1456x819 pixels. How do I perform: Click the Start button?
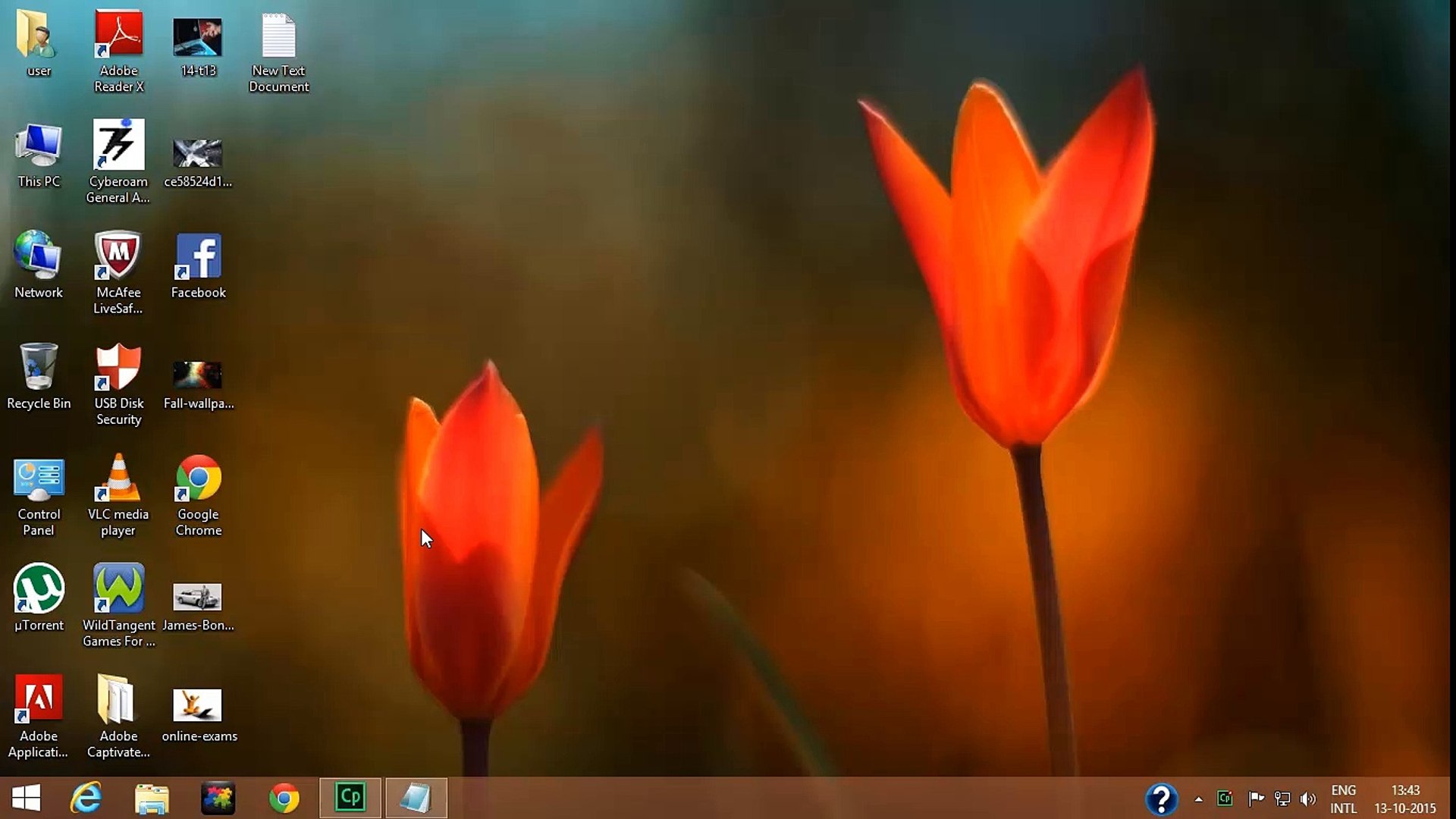(27, 798)
